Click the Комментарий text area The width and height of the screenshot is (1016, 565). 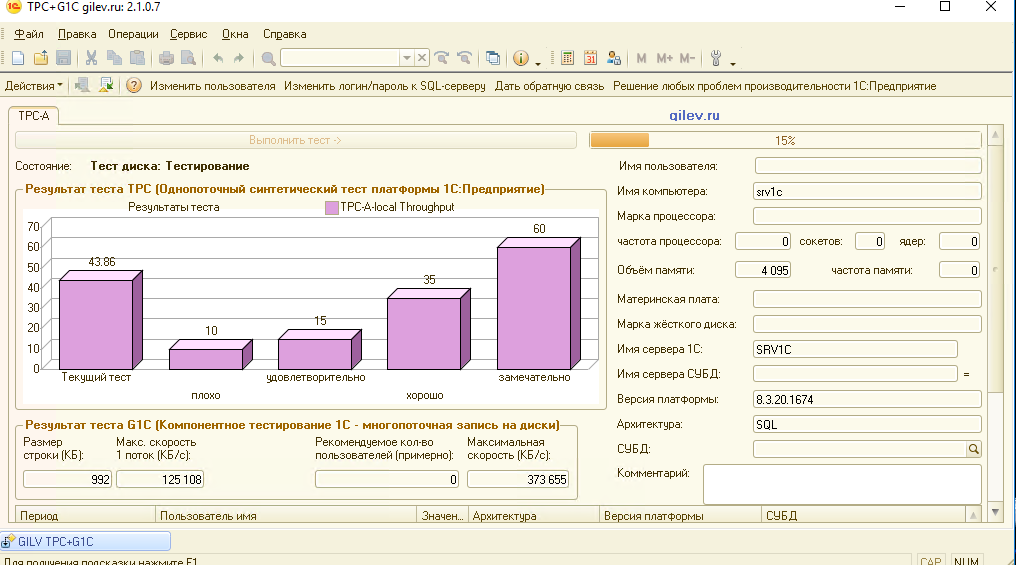pyautogui.click(x=842, y=483)
